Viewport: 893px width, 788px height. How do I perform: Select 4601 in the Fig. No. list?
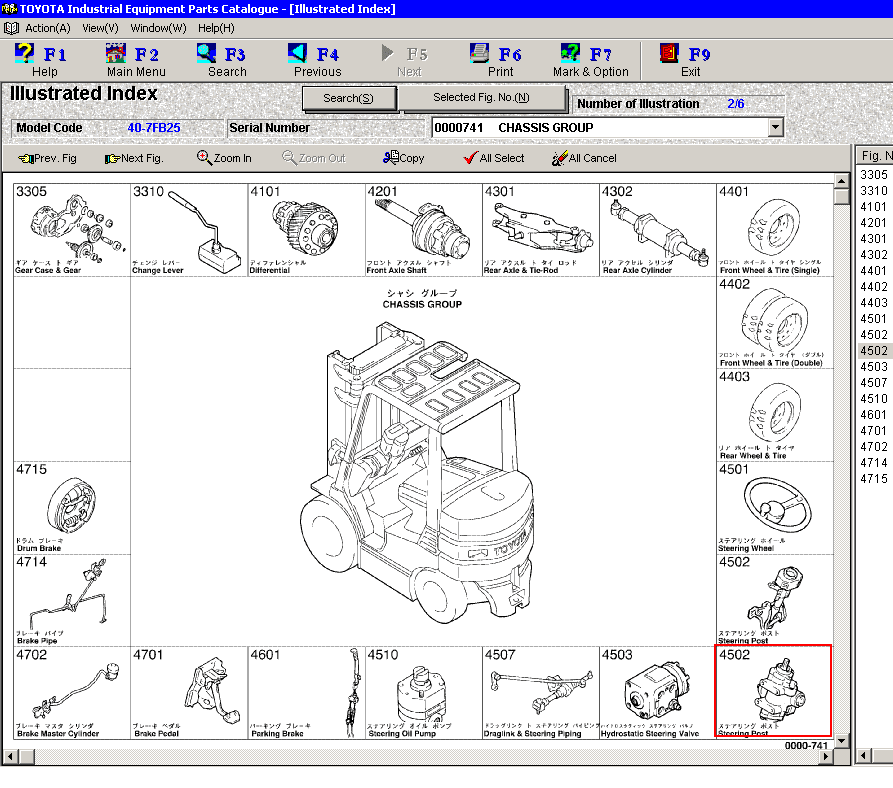tap(874, 414)
